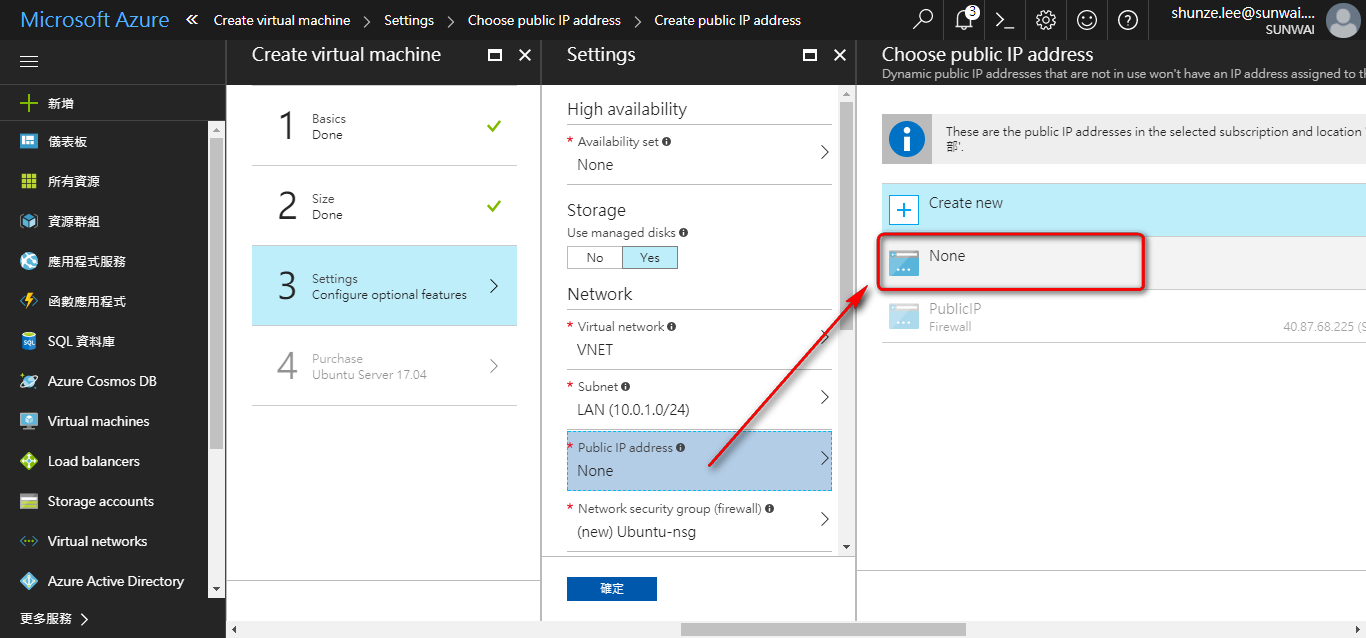Image resolution: width=1366 pixels, height=638 pixels.
Task: Go to Create public IP address breadcrumb
Action: 728,20
